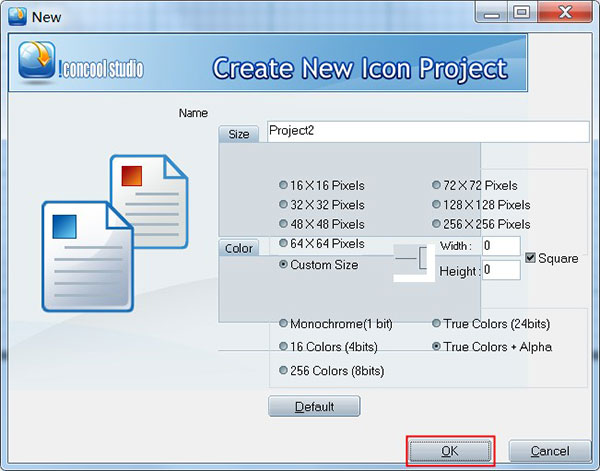This screenshot has width=600, height=471.
Task: Click the custom size preview box
Action: pos(414,263)
